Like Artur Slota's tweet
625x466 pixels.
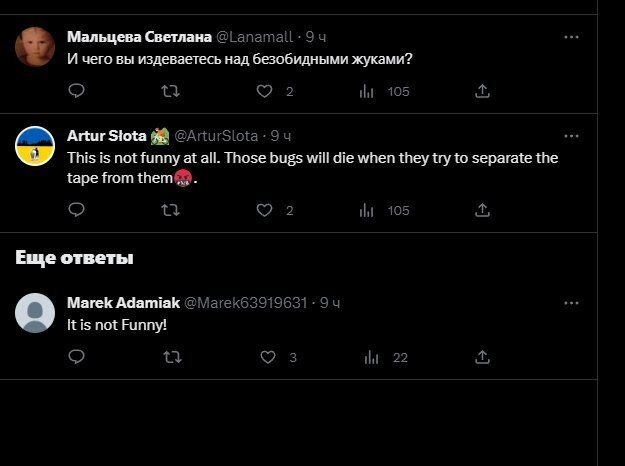265,210
